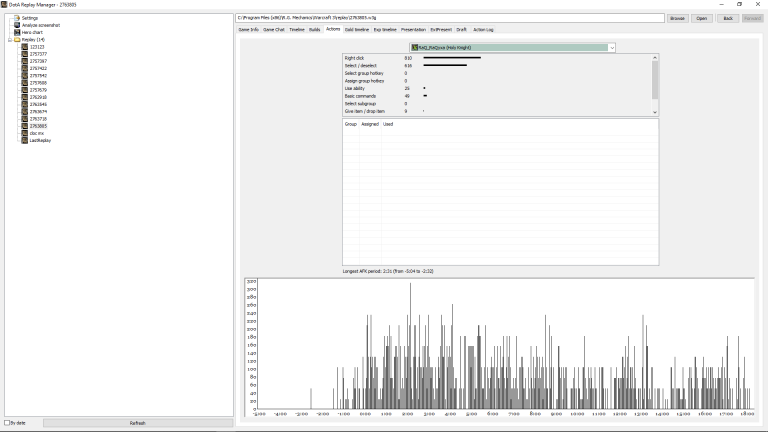The image size is (768, 432).
Task: Click the Refresh button
Action: click(x=138, y=423)
